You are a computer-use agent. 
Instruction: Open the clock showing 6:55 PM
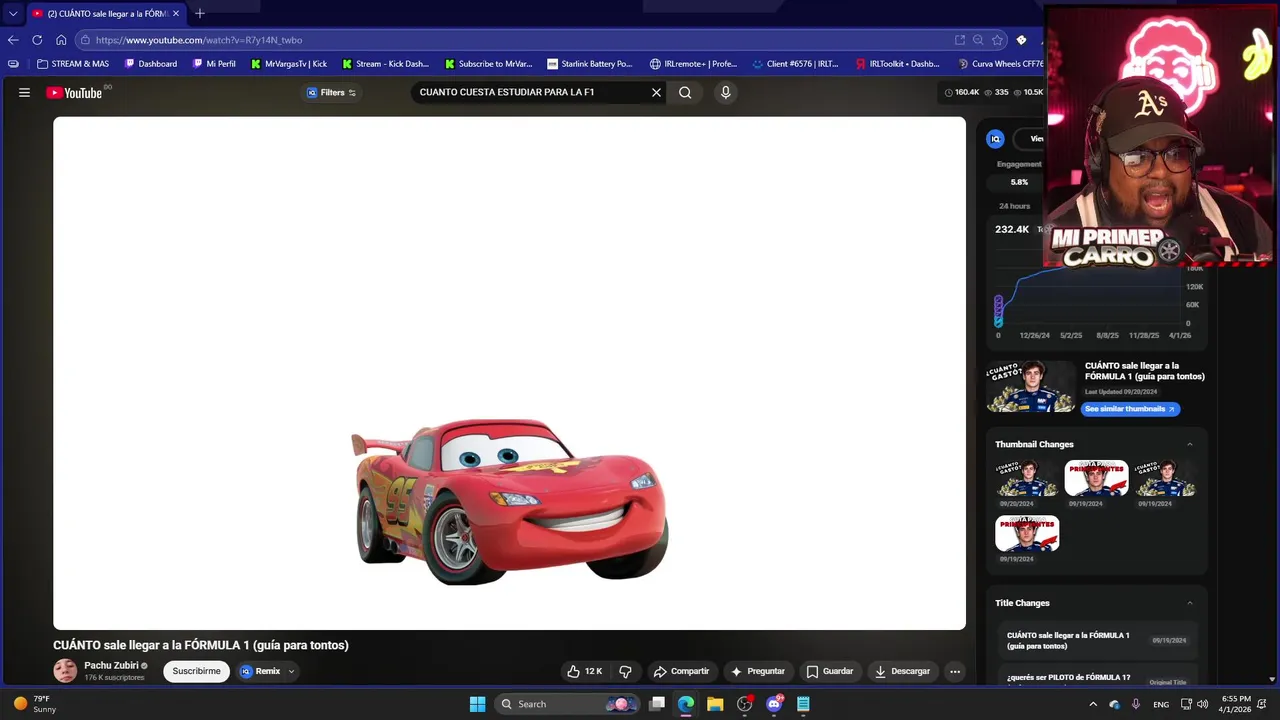pos(1236,704)
